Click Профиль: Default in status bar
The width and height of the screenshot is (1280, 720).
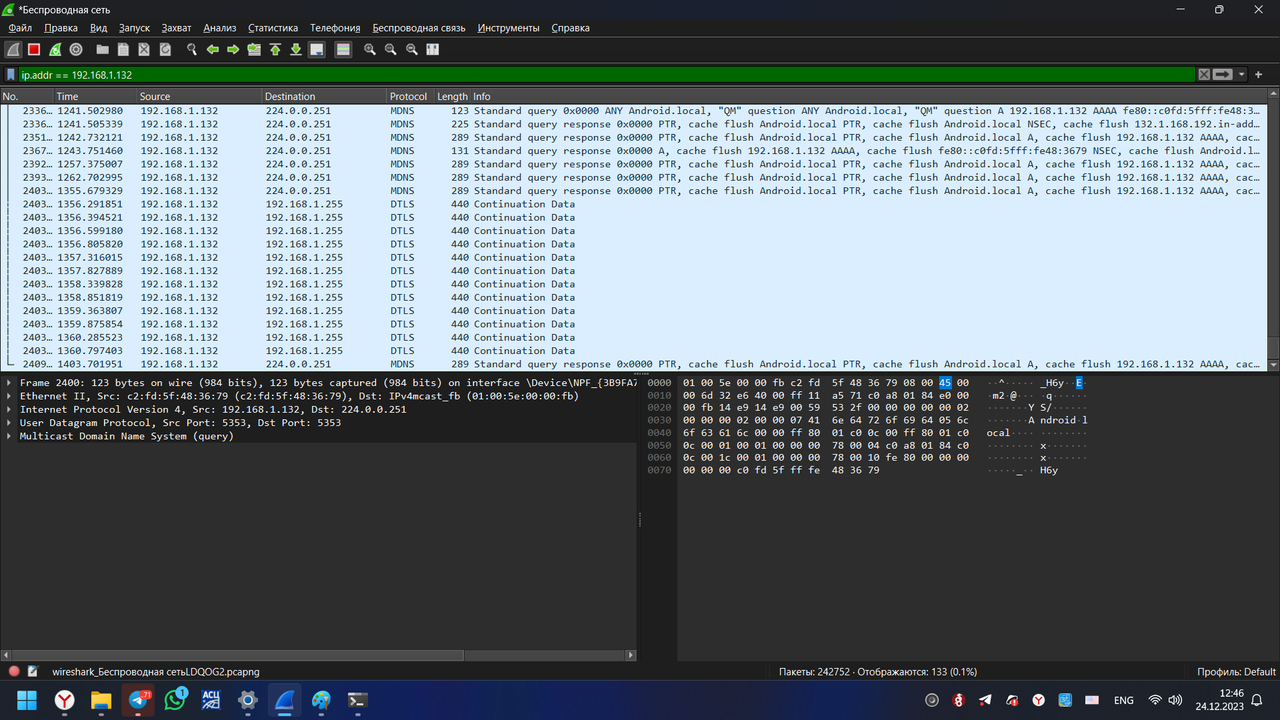click(1236, 672)
